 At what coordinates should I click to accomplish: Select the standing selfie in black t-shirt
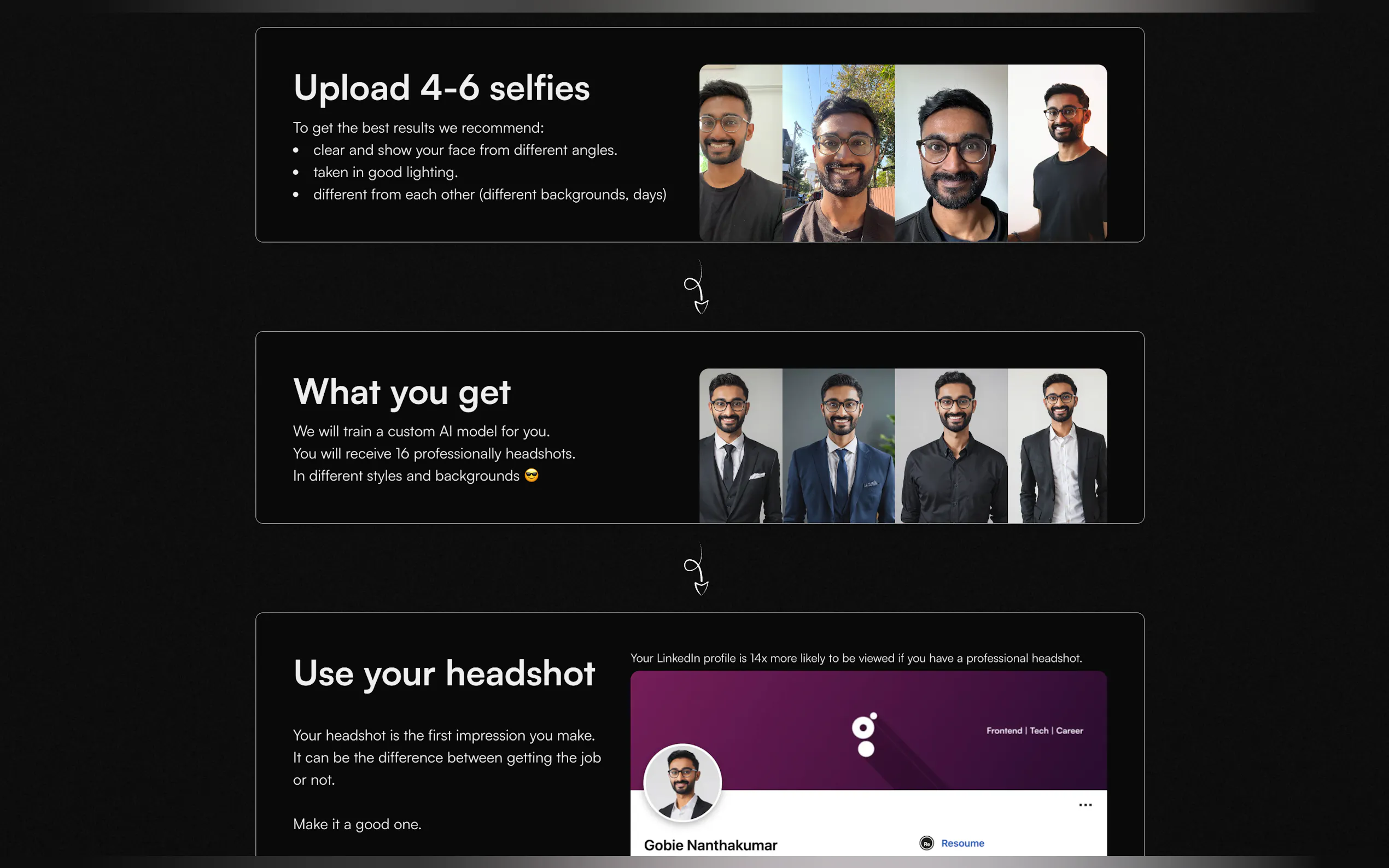pos(1057,153)
